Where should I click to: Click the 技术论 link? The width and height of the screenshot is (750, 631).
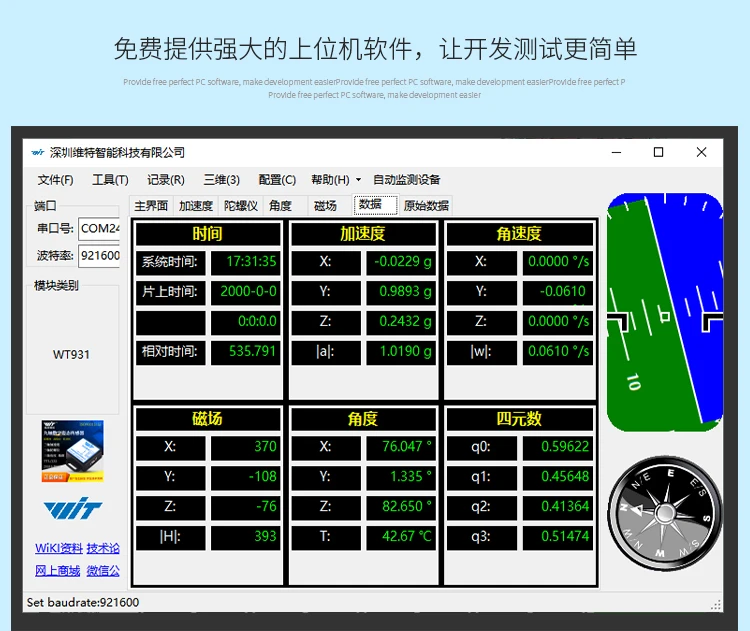[x=103, y=548]
